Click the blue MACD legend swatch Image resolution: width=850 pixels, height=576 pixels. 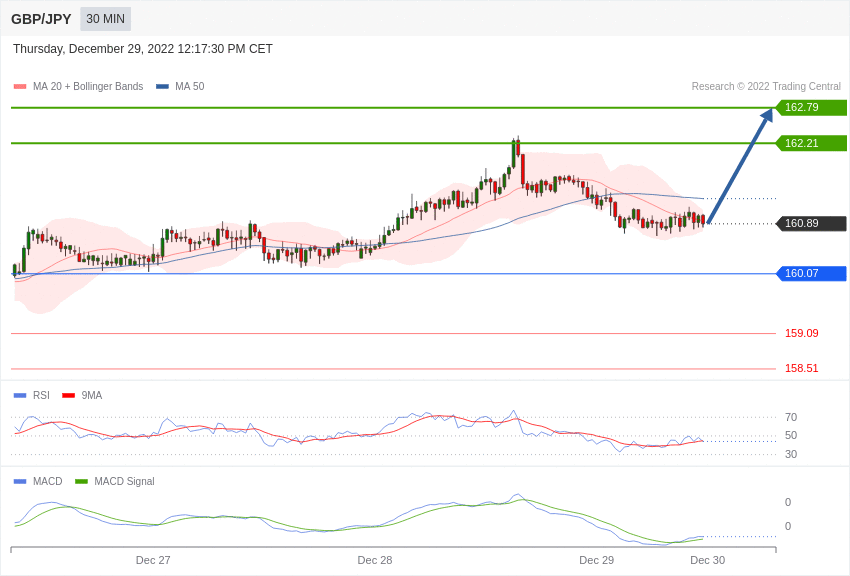point(20,481)
